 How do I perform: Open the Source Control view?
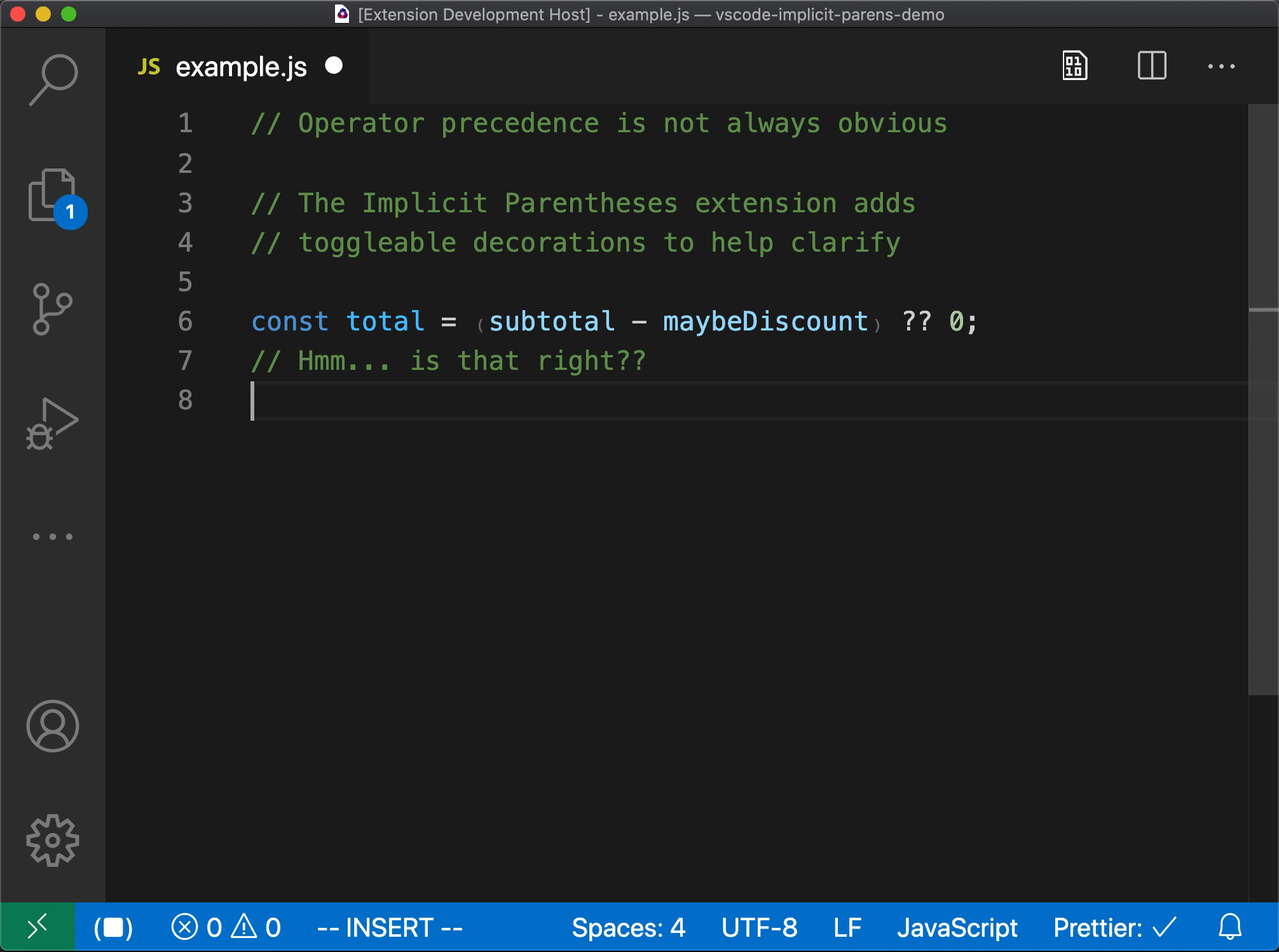(x=52, y=308)
